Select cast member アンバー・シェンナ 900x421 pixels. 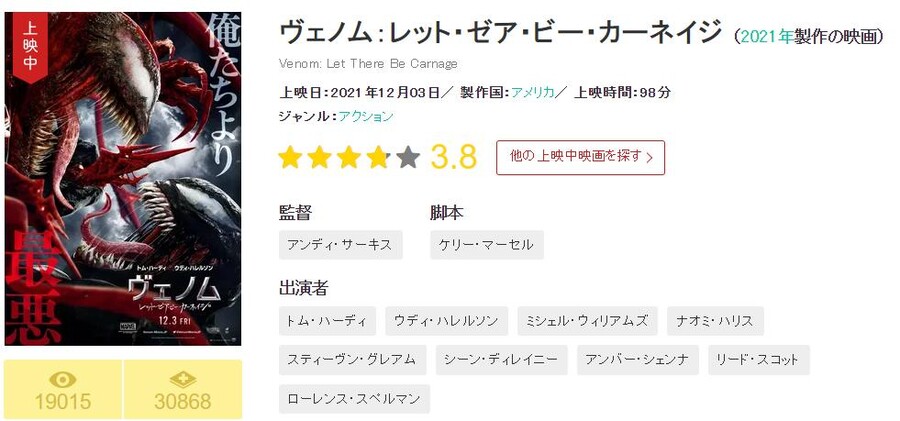[x=638, y=360]
